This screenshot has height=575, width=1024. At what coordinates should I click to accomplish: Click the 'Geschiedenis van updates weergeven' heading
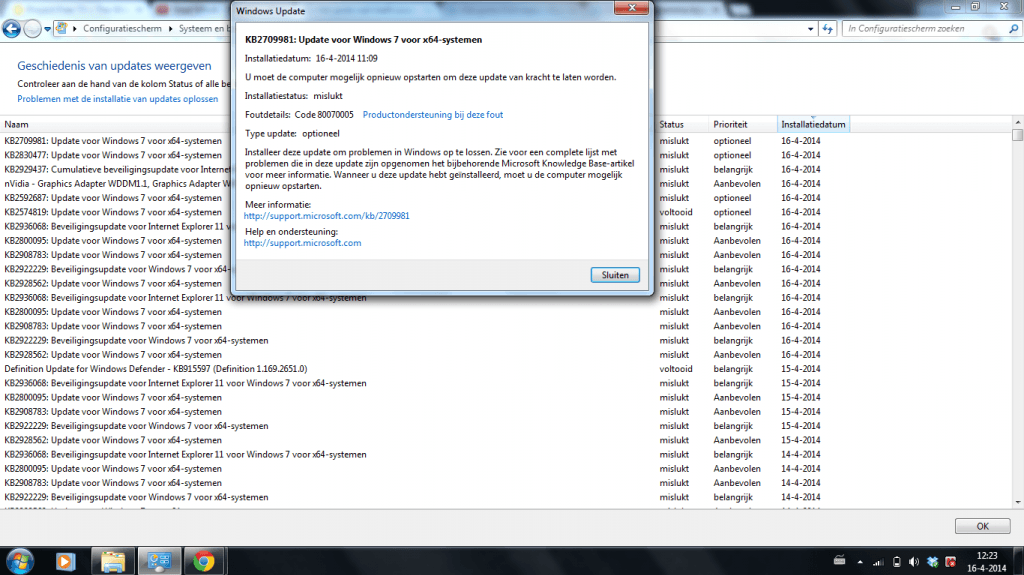click(114, 65)
